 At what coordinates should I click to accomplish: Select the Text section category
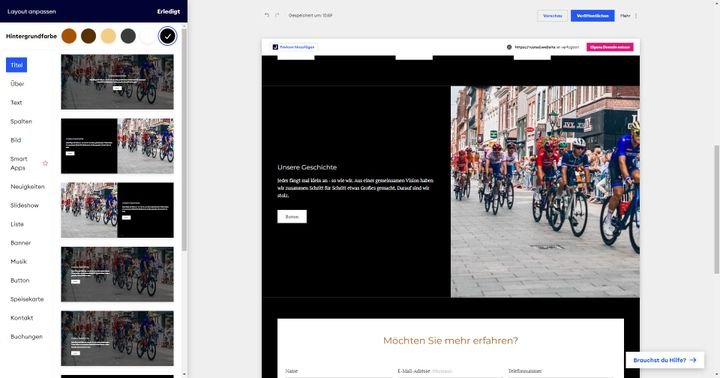[17, 102]
